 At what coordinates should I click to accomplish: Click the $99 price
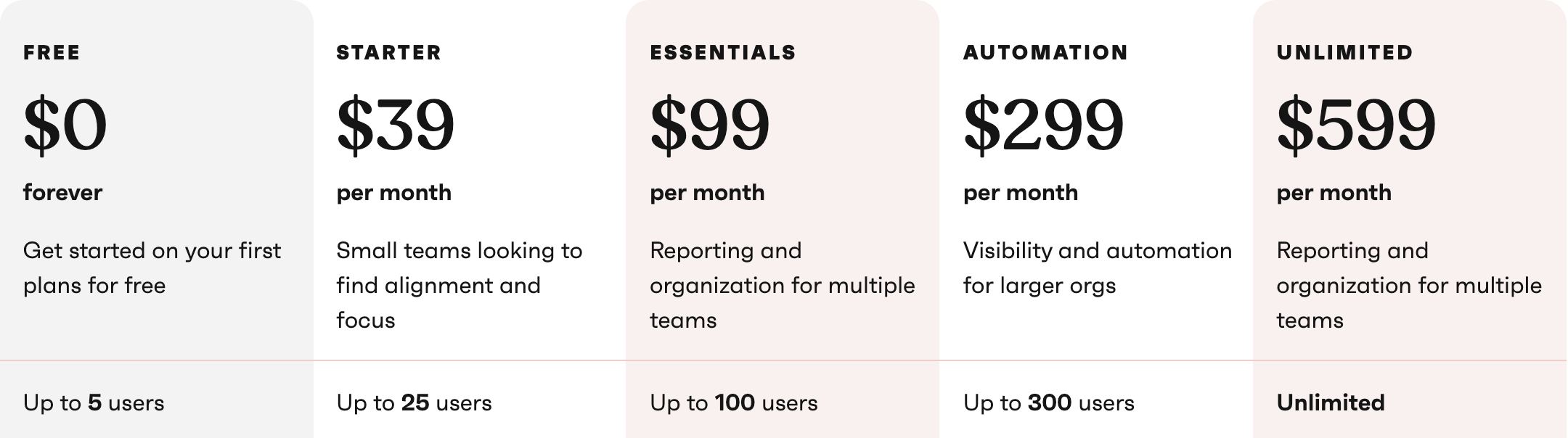[710, 125]
